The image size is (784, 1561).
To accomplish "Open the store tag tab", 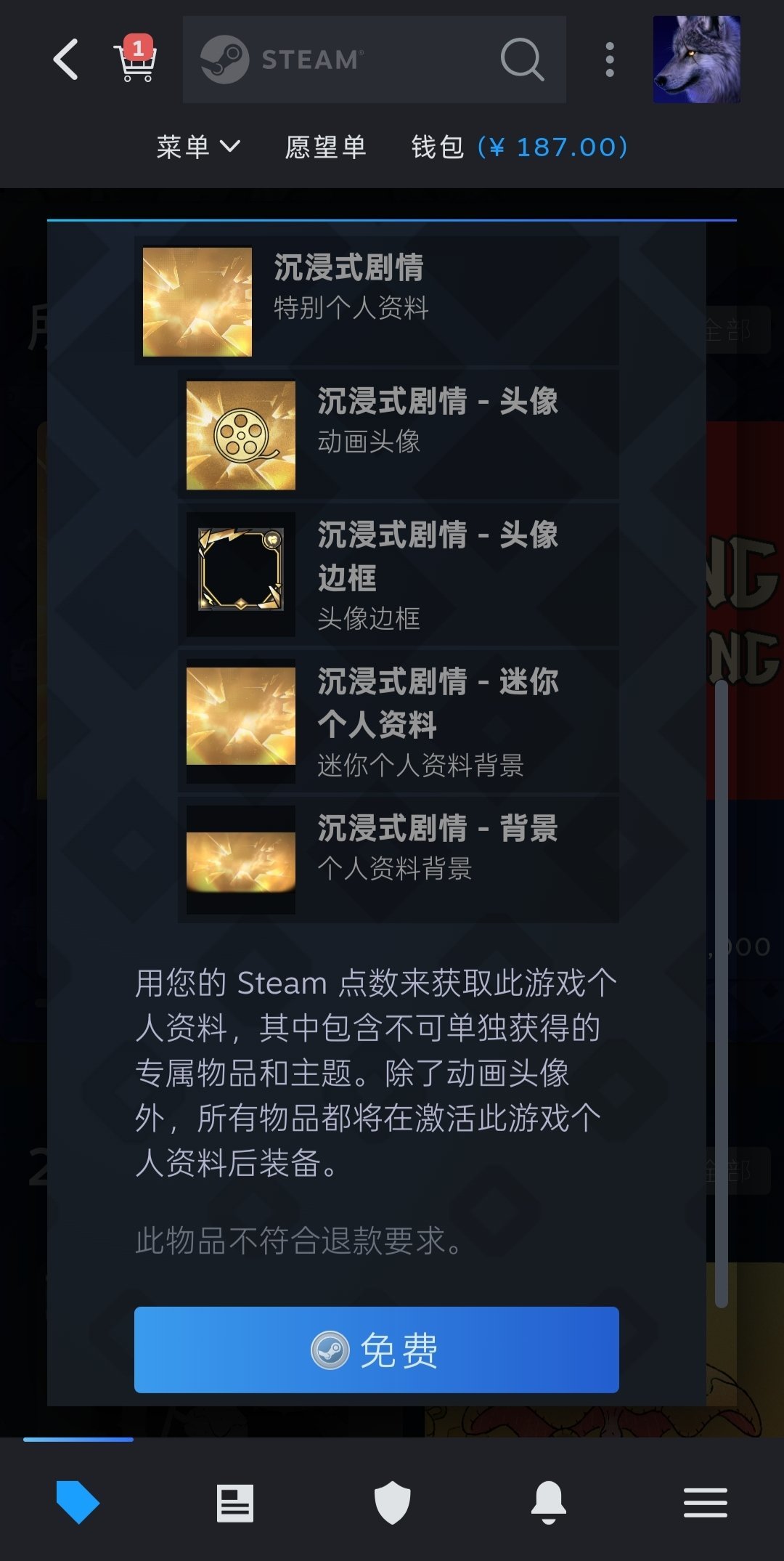I will (x=78, y=1502).
